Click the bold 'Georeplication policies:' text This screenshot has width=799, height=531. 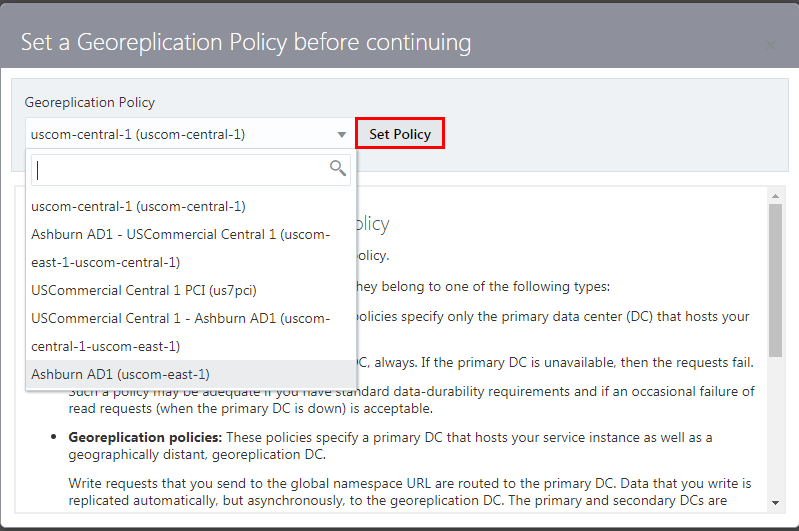coord(145,438)
